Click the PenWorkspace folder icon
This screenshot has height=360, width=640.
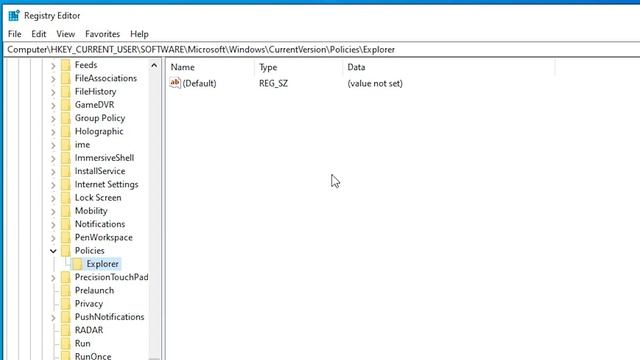(x=66, y=238)
